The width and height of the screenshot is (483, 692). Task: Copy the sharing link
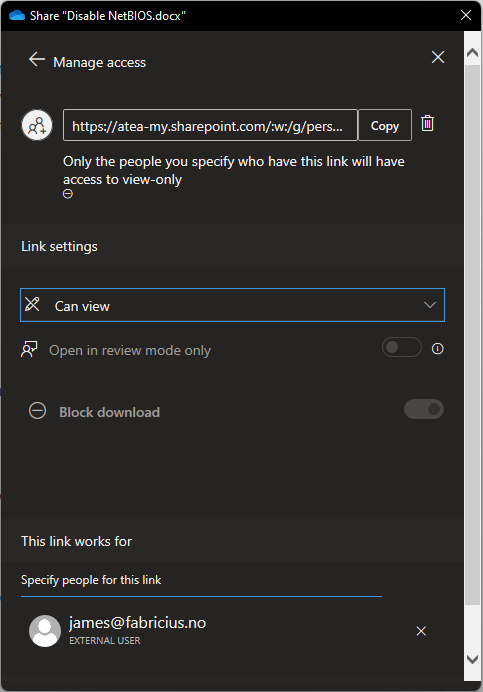coord(385,125)
